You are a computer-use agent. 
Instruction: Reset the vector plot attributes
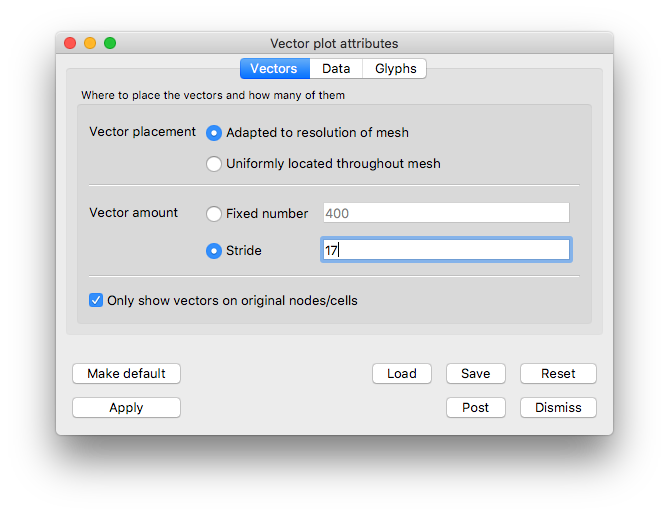(558, 374)
